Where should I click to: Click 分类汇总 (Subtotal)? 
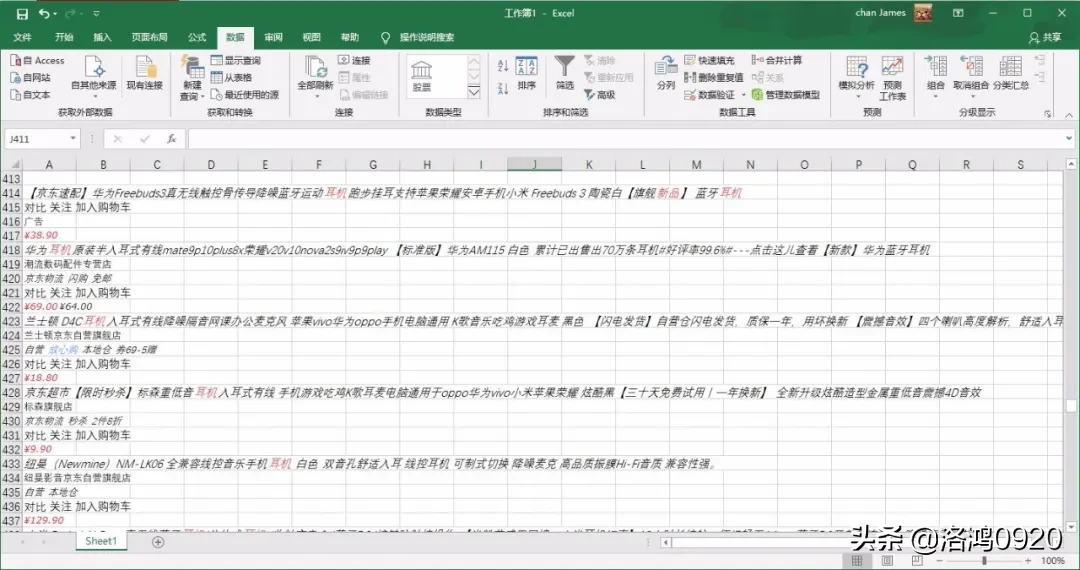[1010, 74]
